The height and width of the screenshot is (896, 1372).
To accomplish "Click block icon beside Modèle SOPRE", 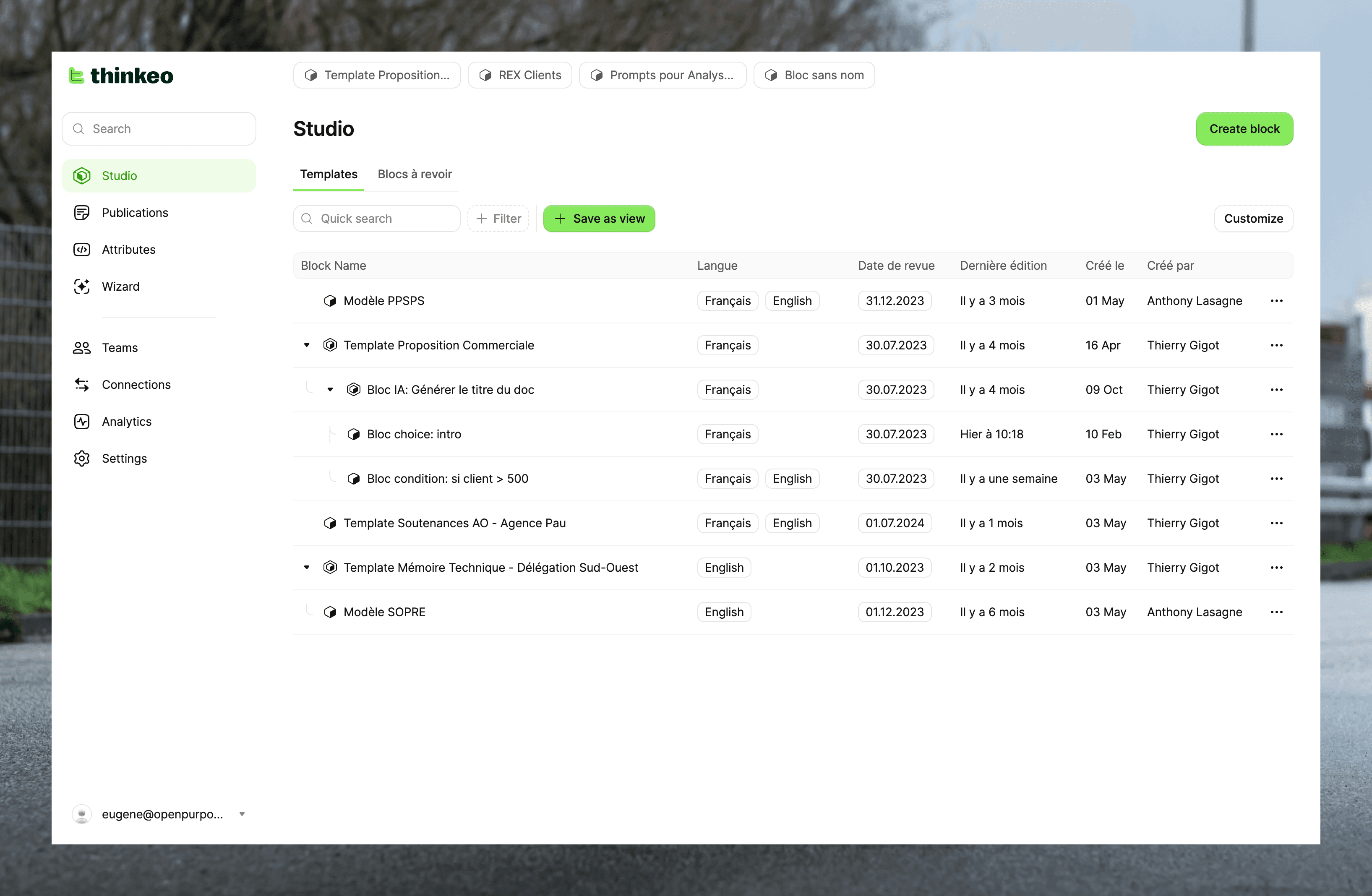I will pos(330,612).
